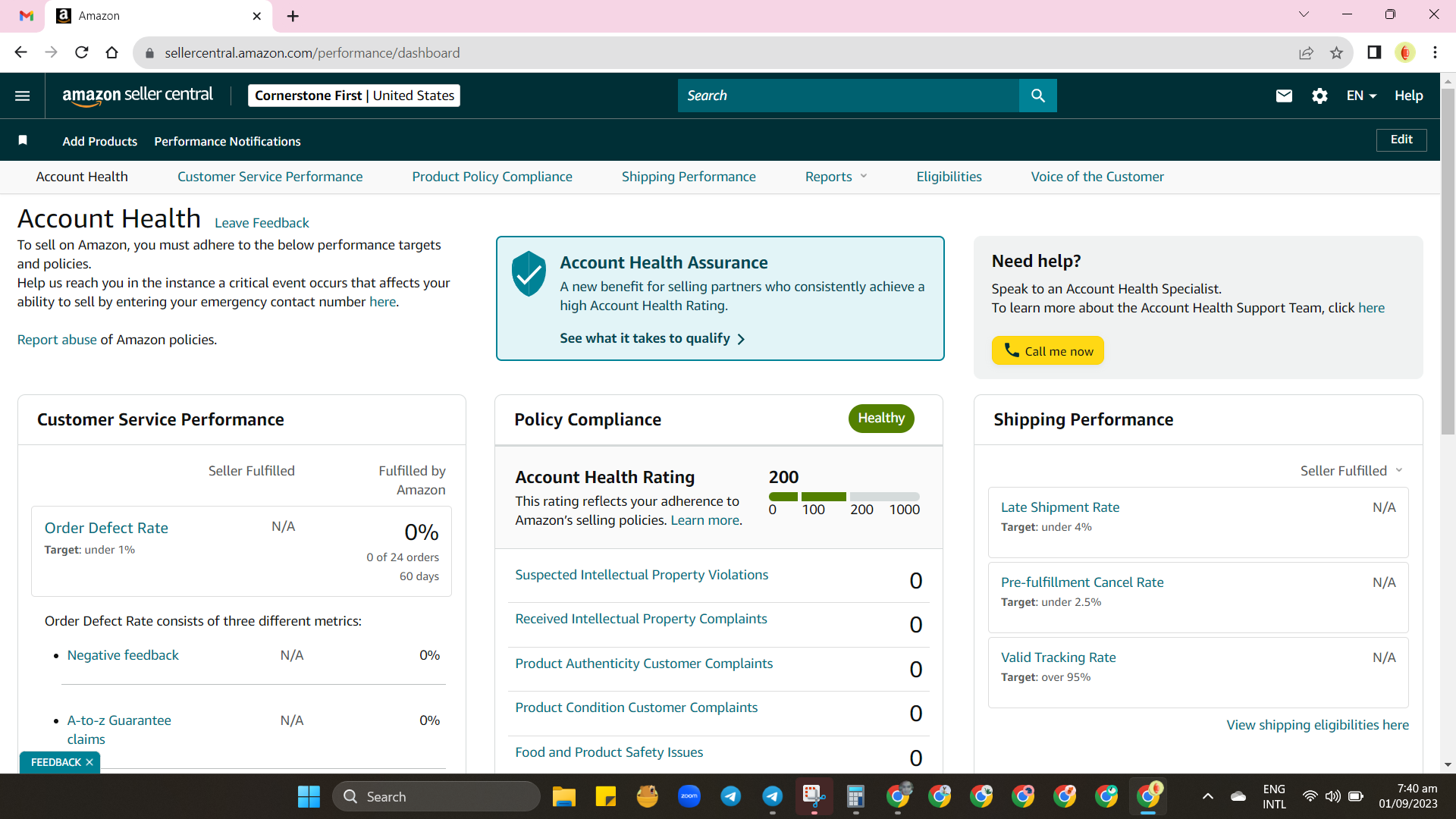Viewport: 1456px width, 819px height.
Task: Click the Add Products menu link
Action: click(100, 141)
